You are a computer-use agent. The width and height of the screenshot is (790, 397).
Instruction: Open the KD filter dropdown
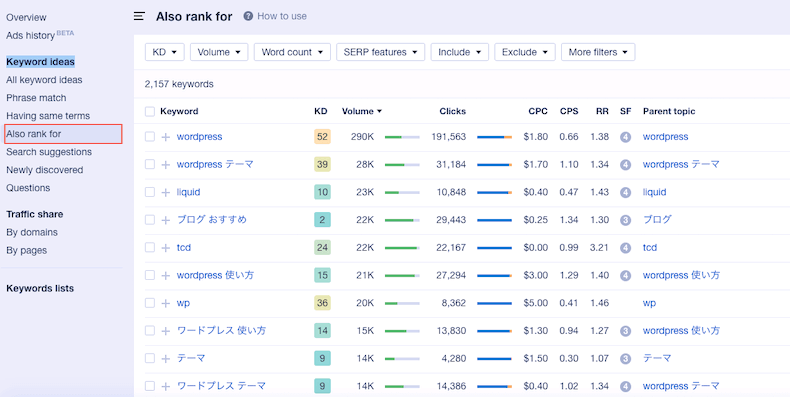click(x=165, y=52)
